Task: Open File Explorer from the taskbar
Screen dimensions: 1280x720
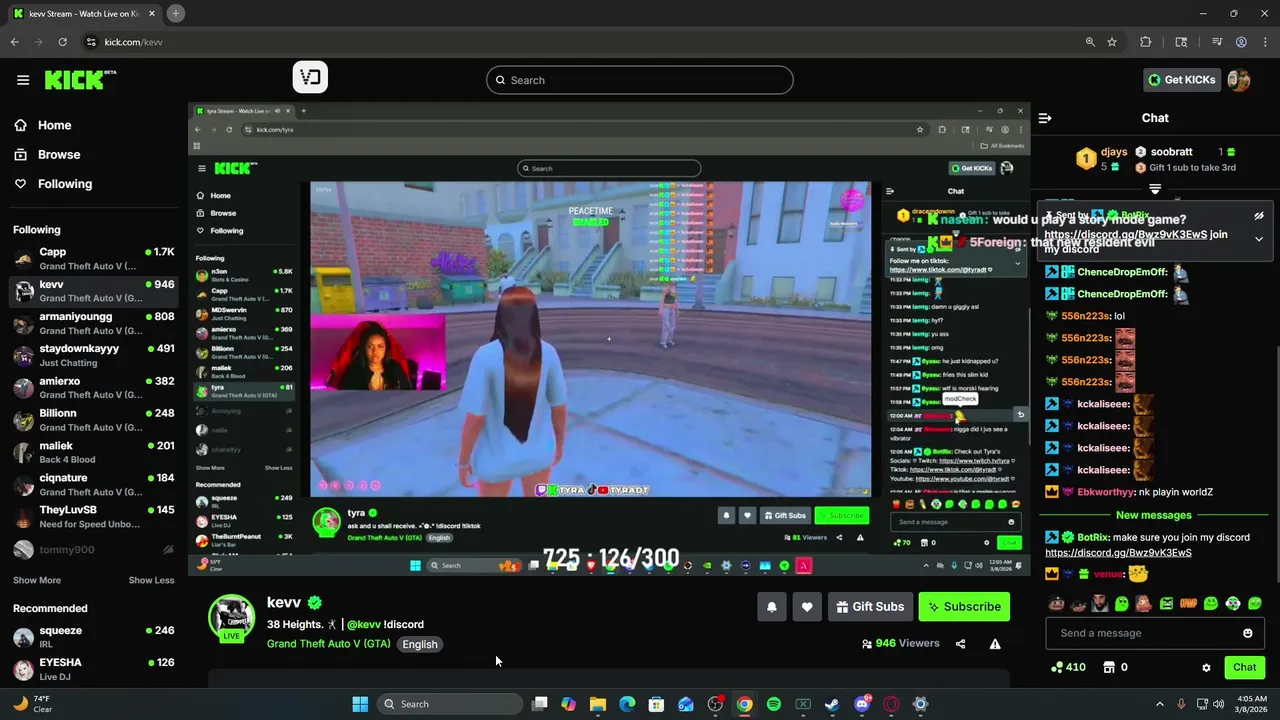Action: point(598,704)
